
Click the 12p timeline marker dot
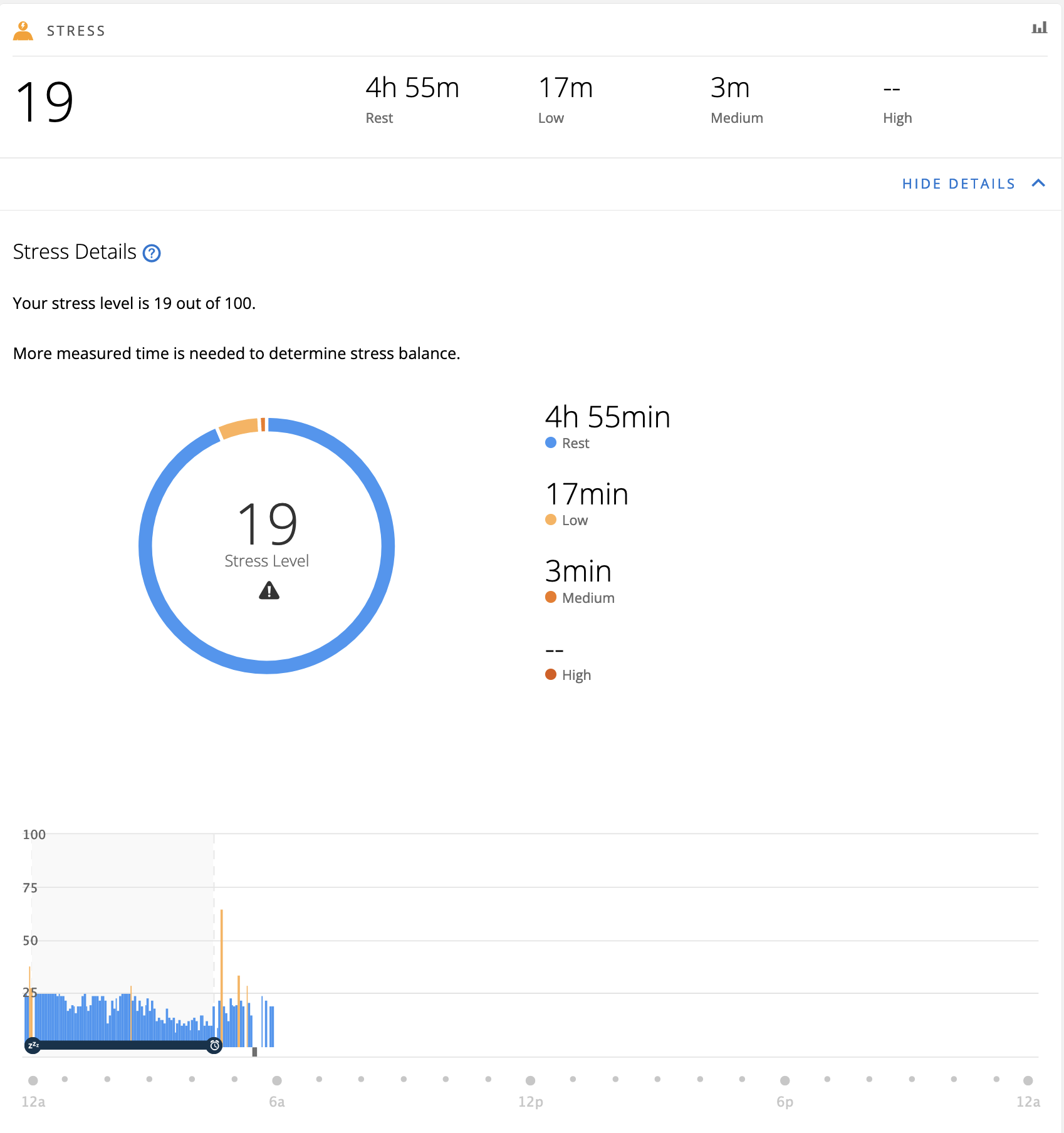click(x=530, y=1080)
